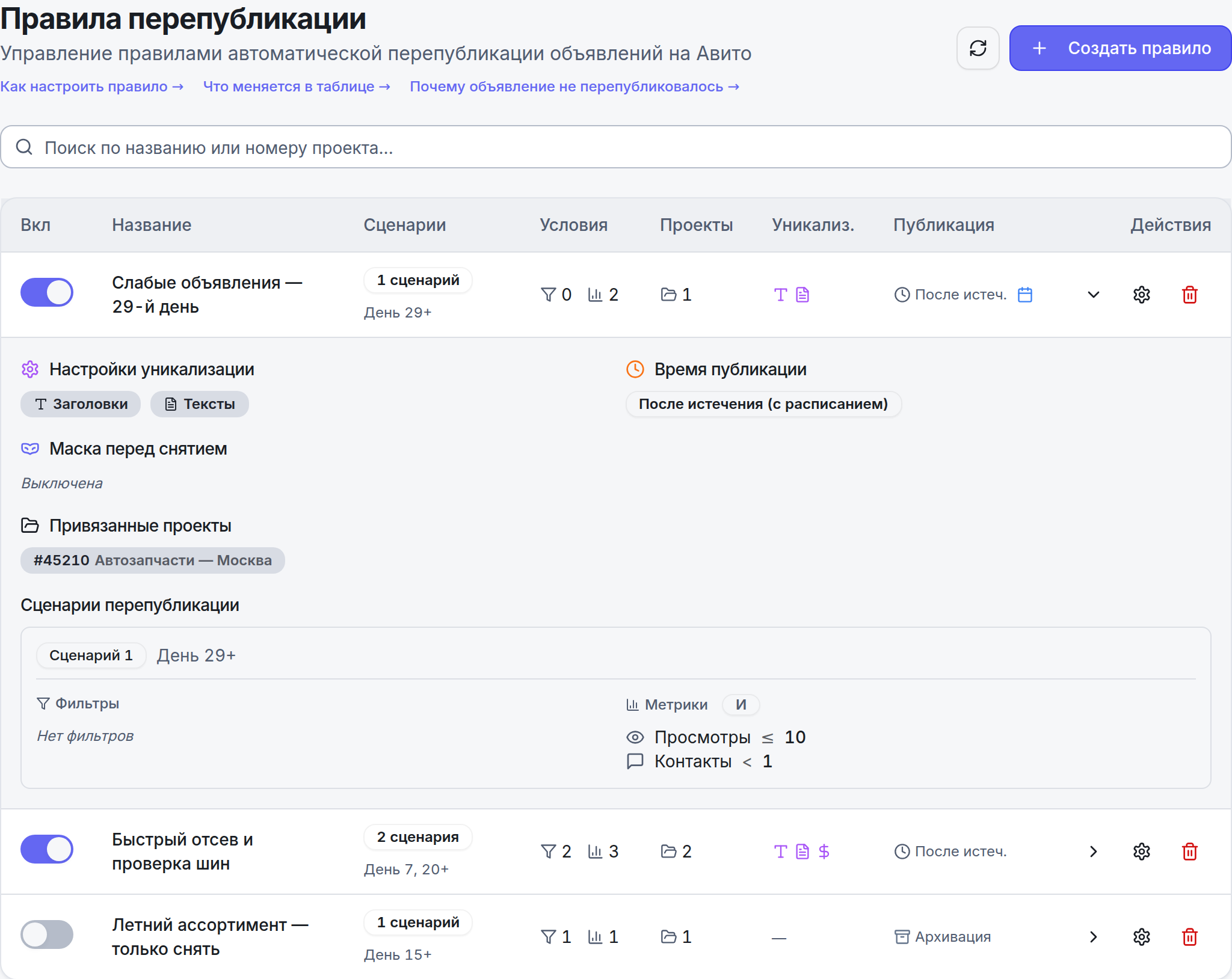Click projects folder icon in Слабые объявления row
The height and width of the screenshot is (979, 1232).
(x=668, y=295)
